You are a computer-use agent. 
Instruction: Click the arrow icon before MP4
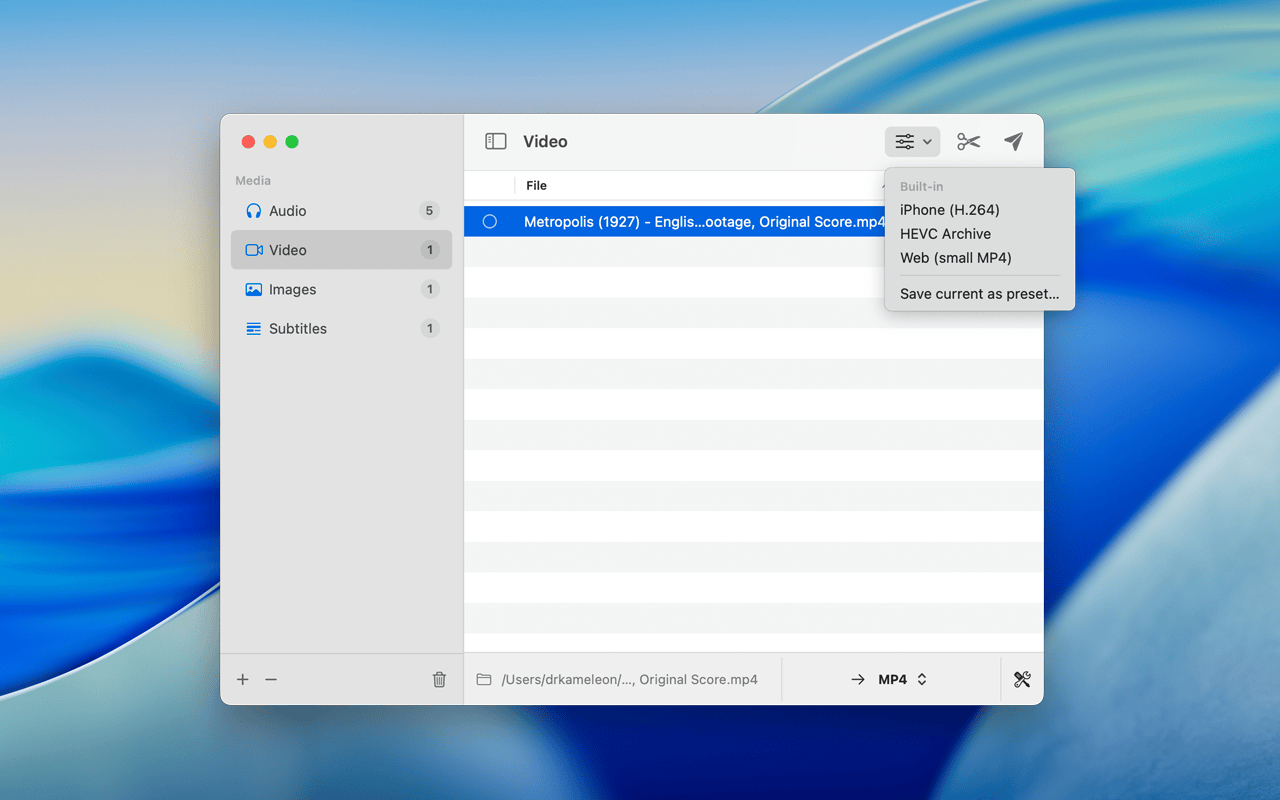coord(858,680)
